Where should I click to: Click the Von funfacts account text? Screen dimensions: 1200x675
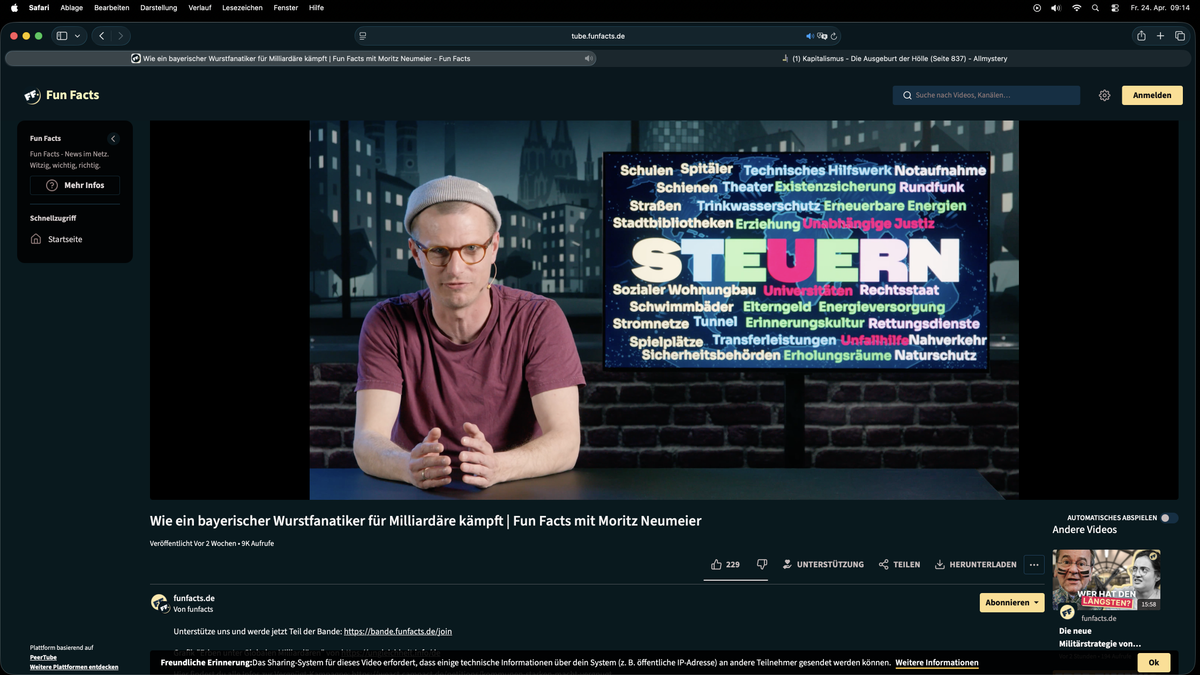pos(193,609)
